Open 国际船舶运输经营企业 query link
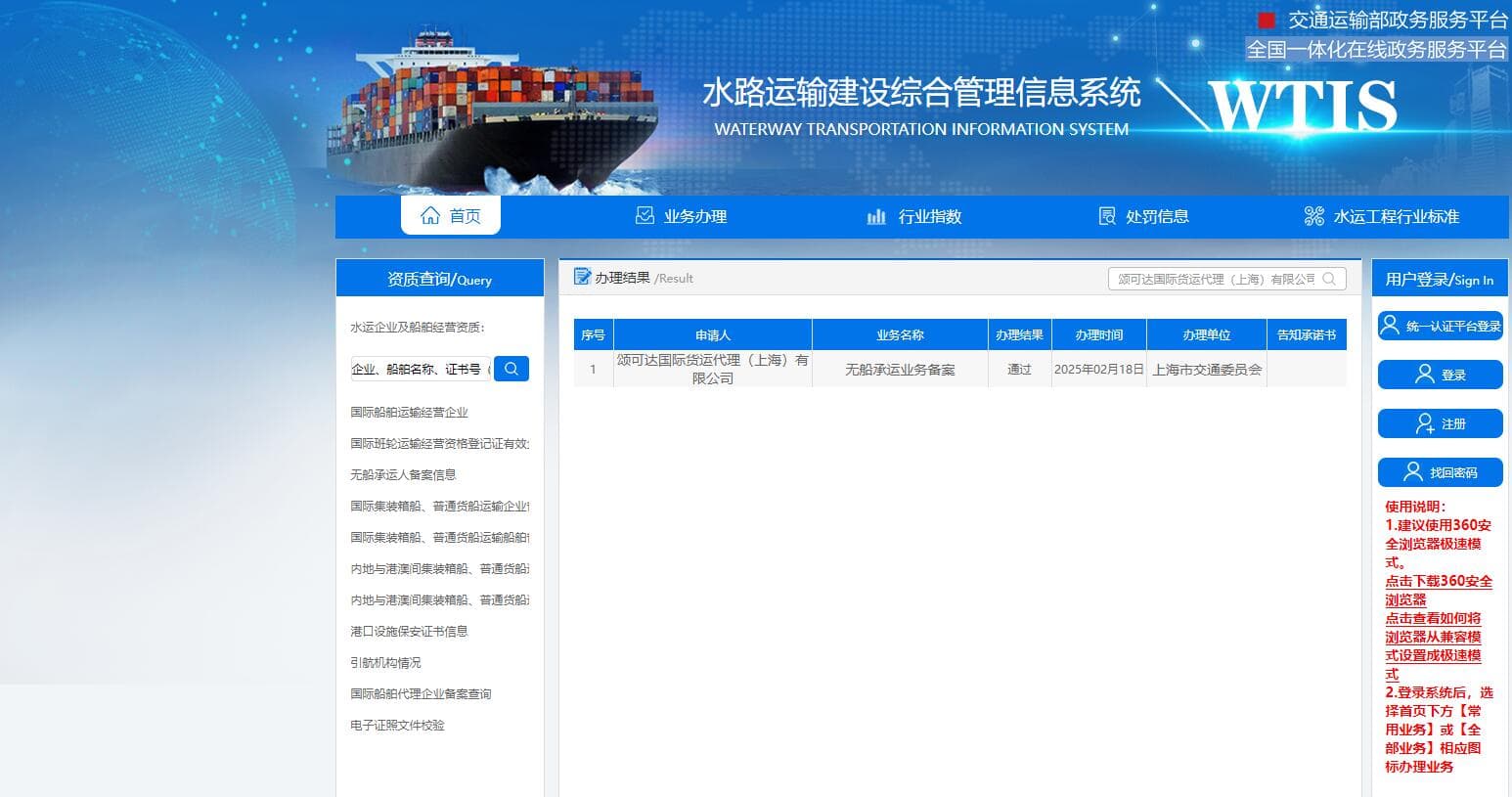 [410, 413]
